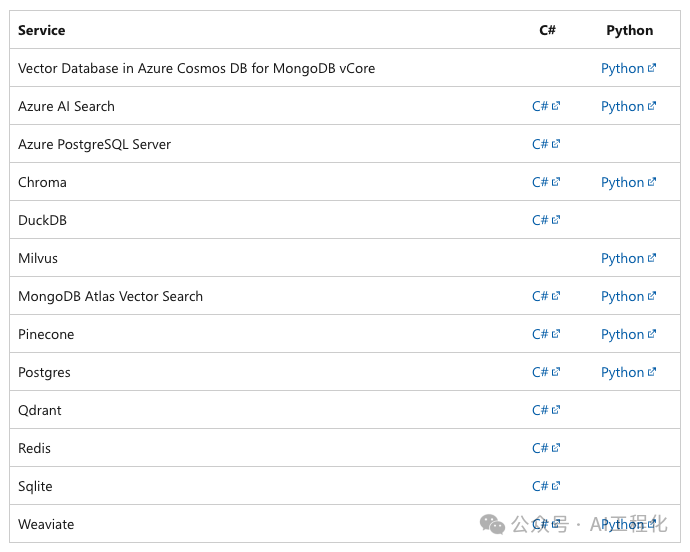
Task: Click the Python link in the Chroma row
Action: click(x=622, y=182)
